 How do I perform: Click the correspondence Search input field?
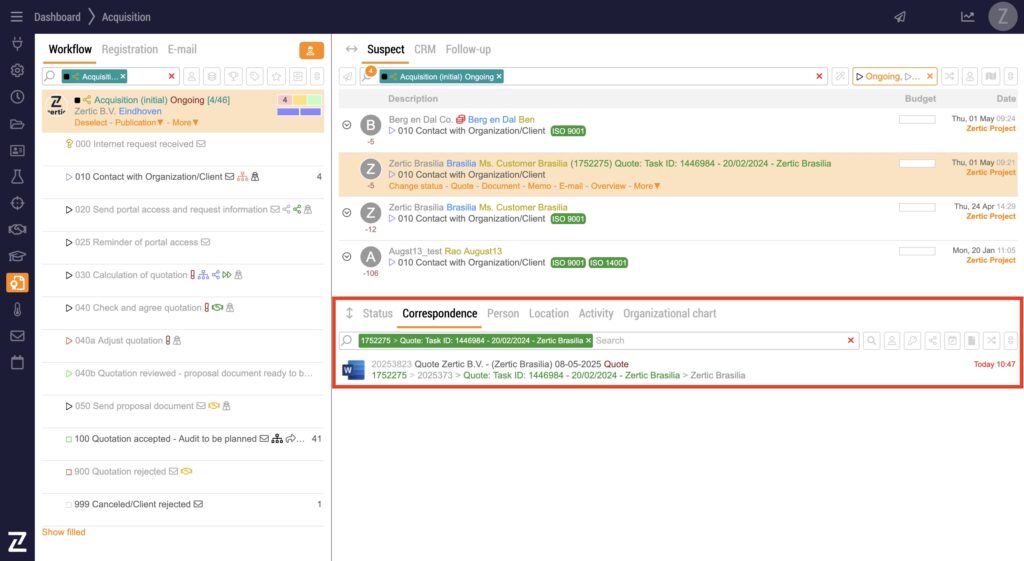718,341
